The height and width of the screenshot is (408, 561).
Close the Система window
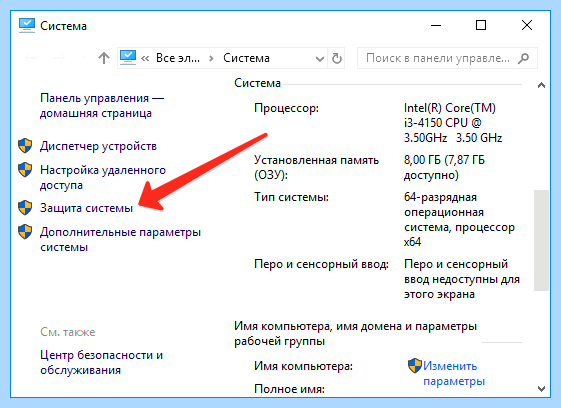pos(527,25)
